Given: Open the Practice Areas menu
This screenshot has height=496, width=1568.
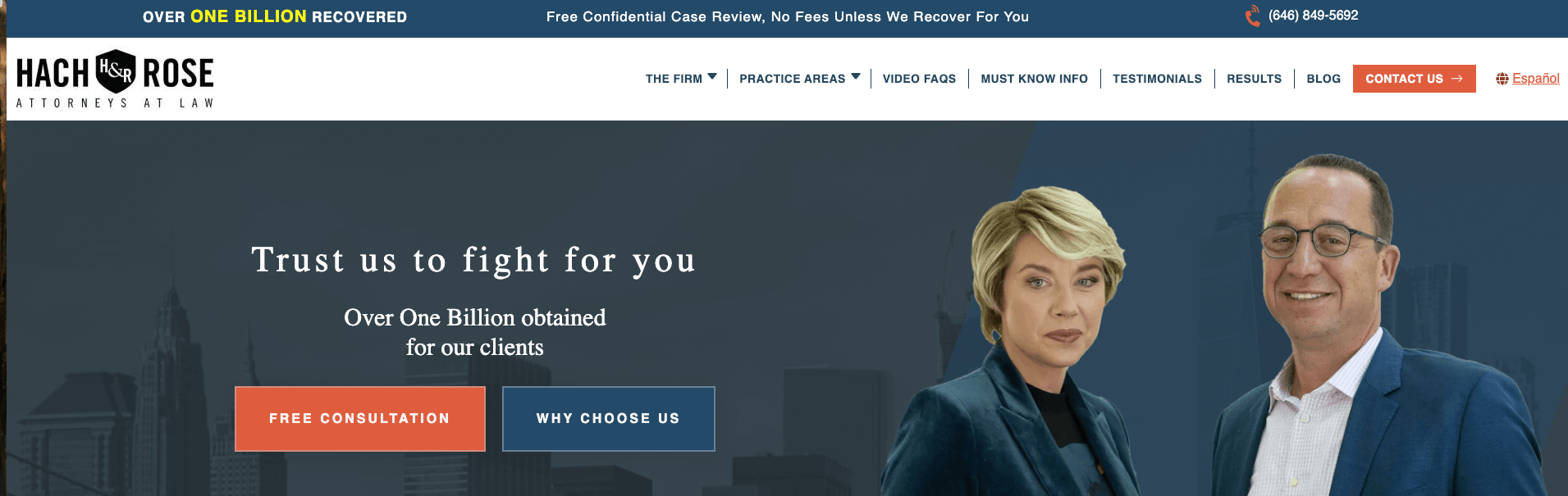Looking at the screenshot, I should (792, 79).
